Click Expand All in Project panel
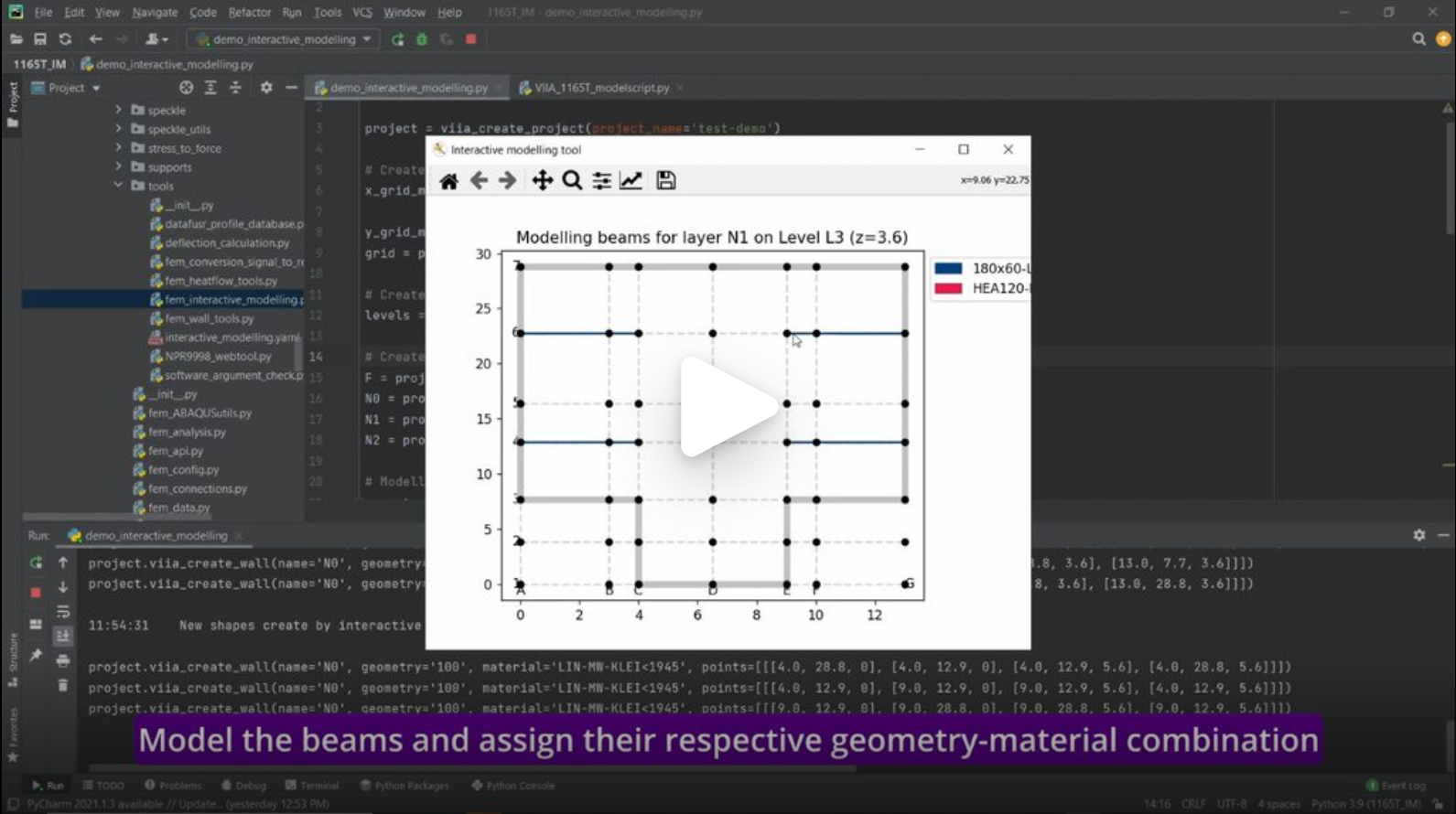The image size is (1456, 814). (210, 88)
